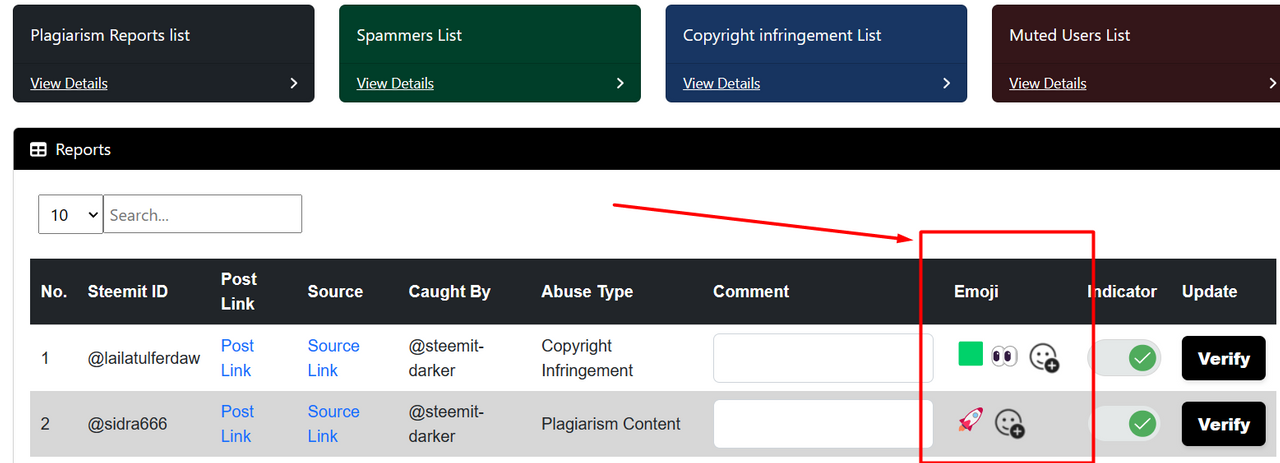Open the add emoji picker in row 2
The image size is (1280, 463).
point(1010,424)
